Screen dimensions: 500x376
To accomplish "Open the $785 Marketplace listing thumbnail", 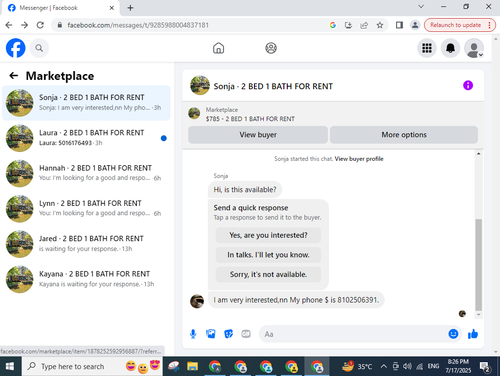I will tap(194, 113).
